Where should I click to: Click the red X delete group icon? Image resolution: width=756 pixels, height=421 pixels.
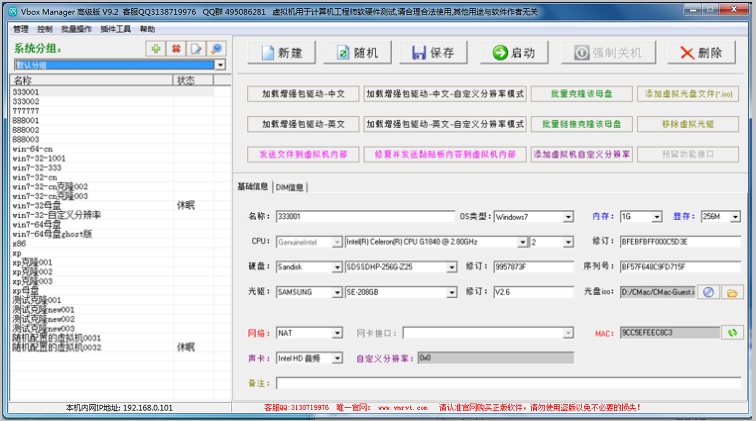[176, 49]
